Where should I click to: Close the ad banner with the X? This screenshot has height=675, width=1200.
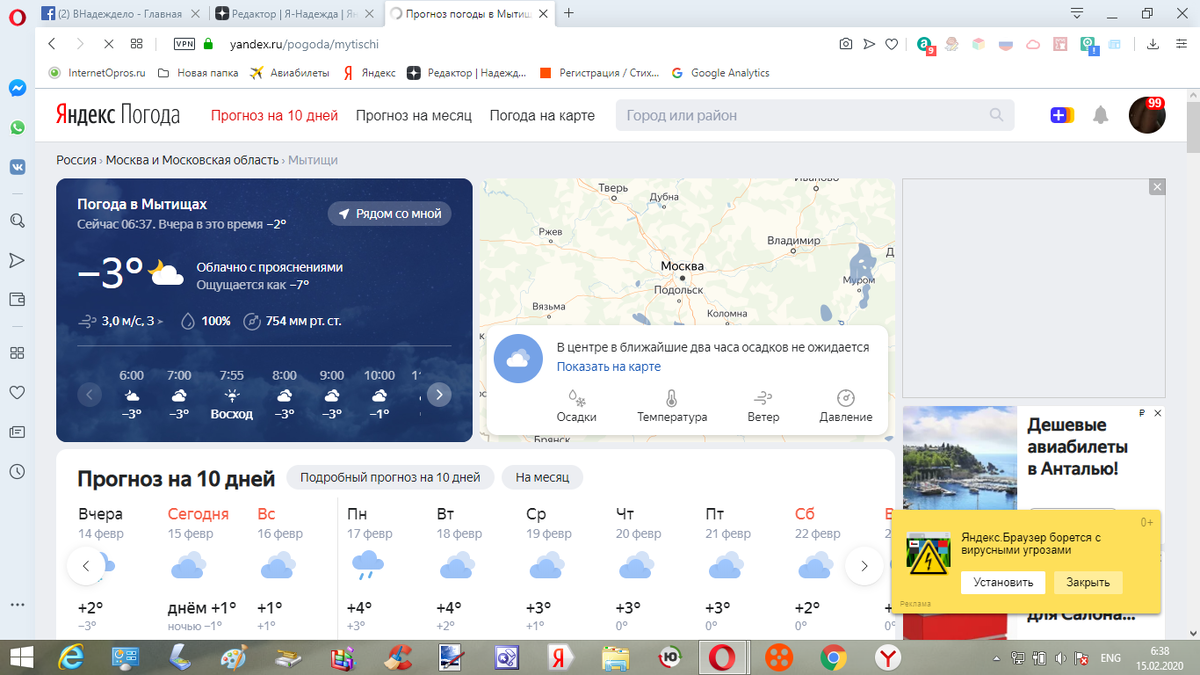click(x=1157, y=187)
